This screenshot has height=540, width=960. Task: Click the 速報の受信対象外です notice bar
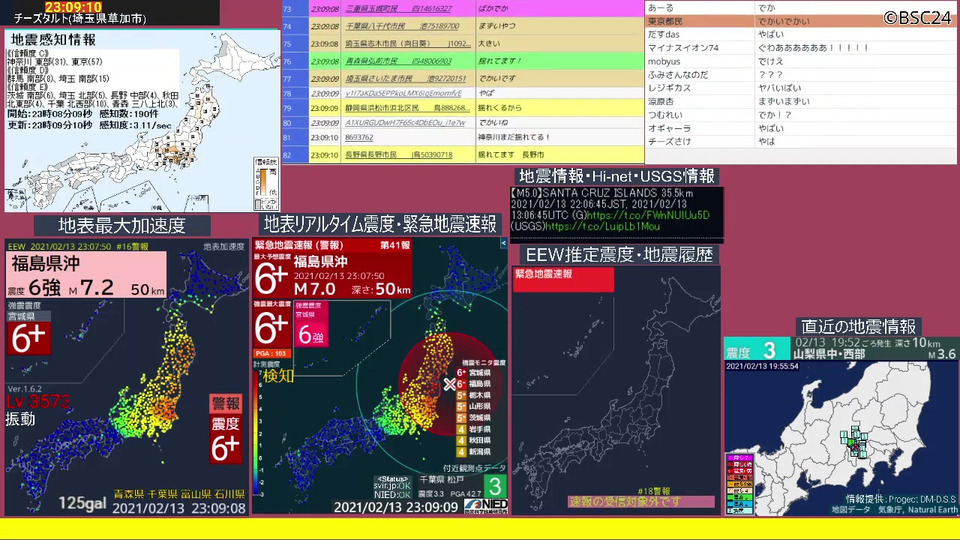(x=641, y=501)
